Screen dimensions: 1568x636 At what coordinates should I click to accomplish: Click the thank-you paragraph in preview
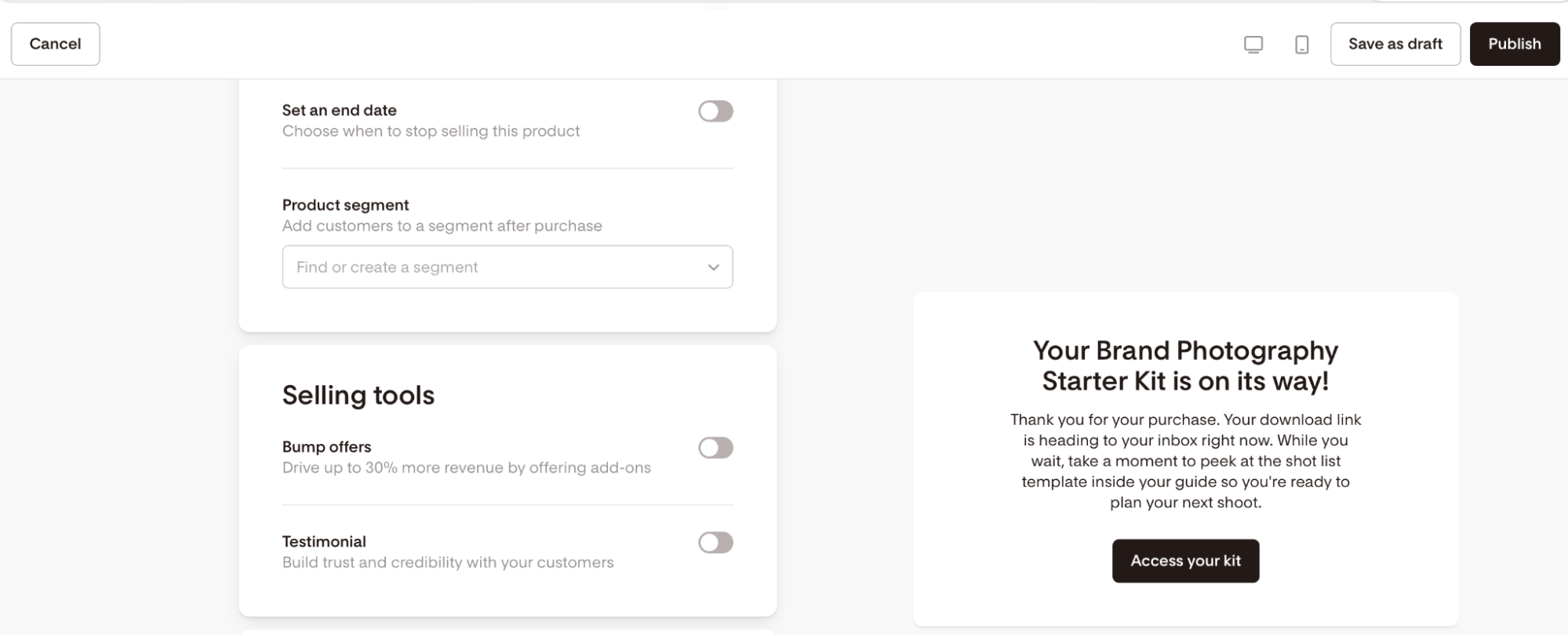point(1185,461)
